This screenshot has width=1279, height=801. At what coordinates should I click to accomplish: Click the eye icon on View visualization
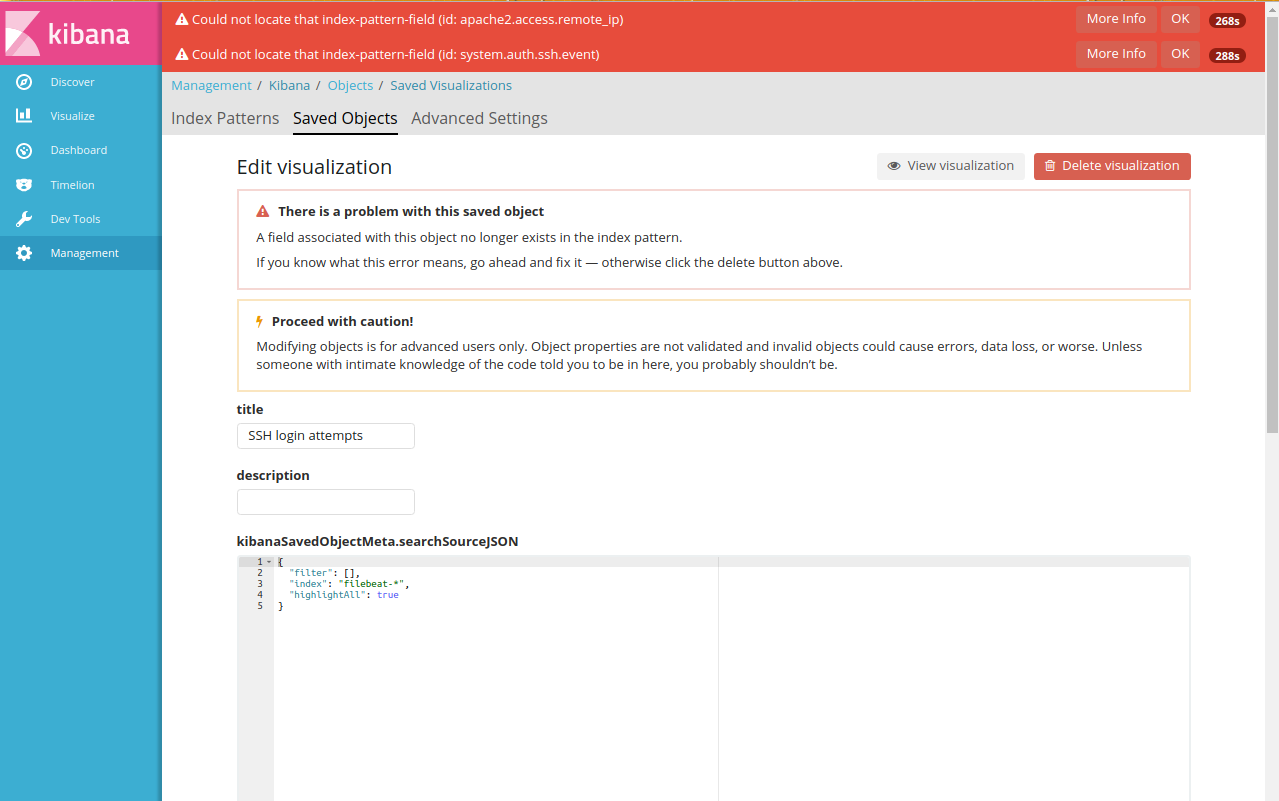tap(894, 166)
